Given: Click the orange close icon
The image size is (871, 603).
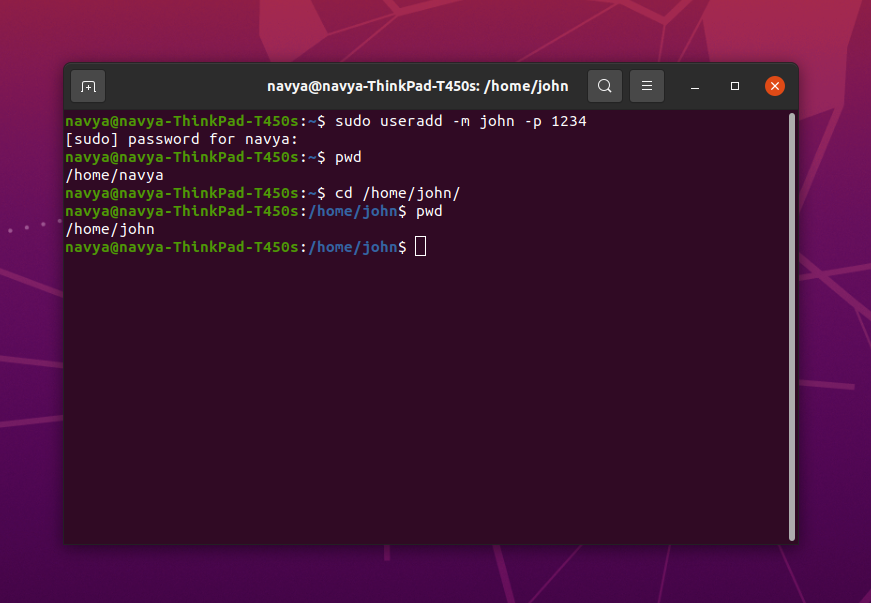Looking at the screenshot, I should pos(775,85).
